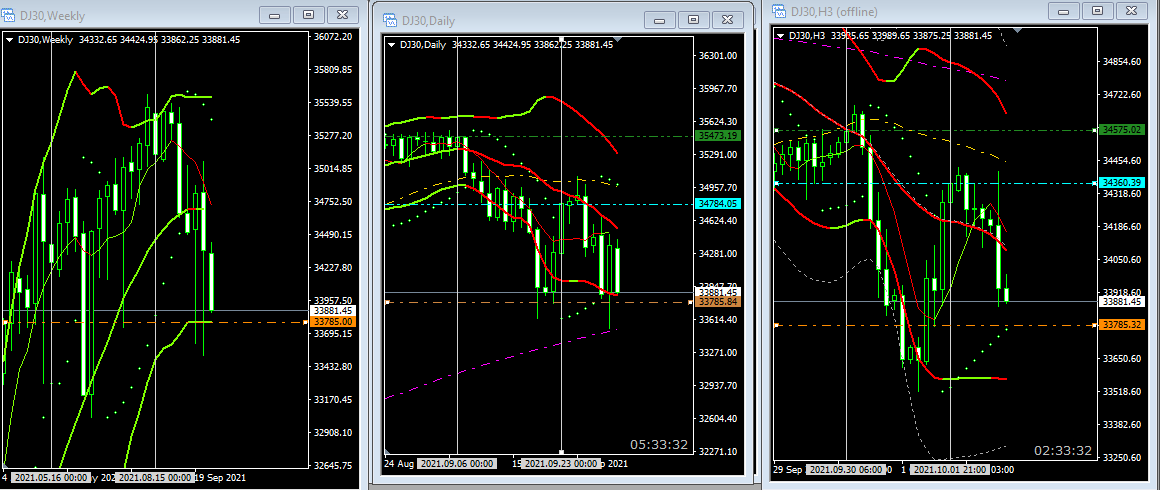Click the chart shift triangle in H3 chart
Screen dimensions: 1160x490
tap(1017, 30)
